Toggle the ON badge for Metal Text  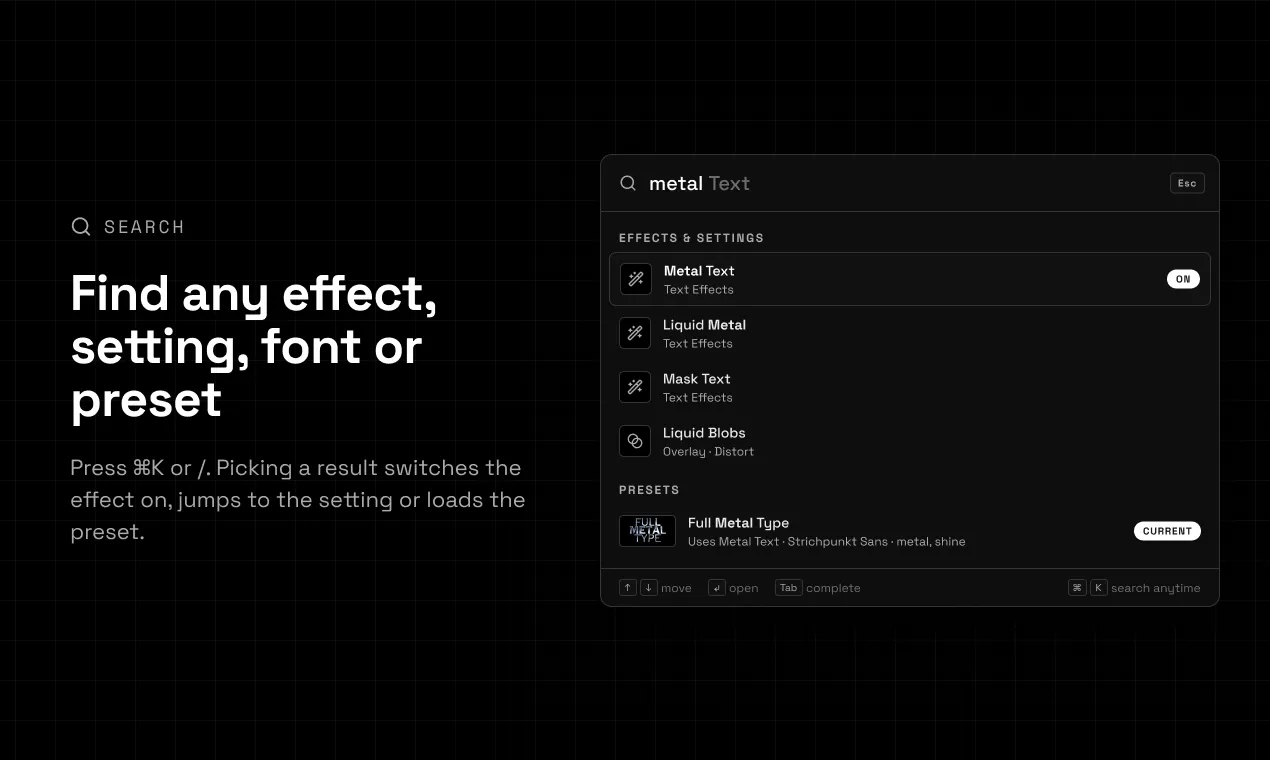point(1183,279)
